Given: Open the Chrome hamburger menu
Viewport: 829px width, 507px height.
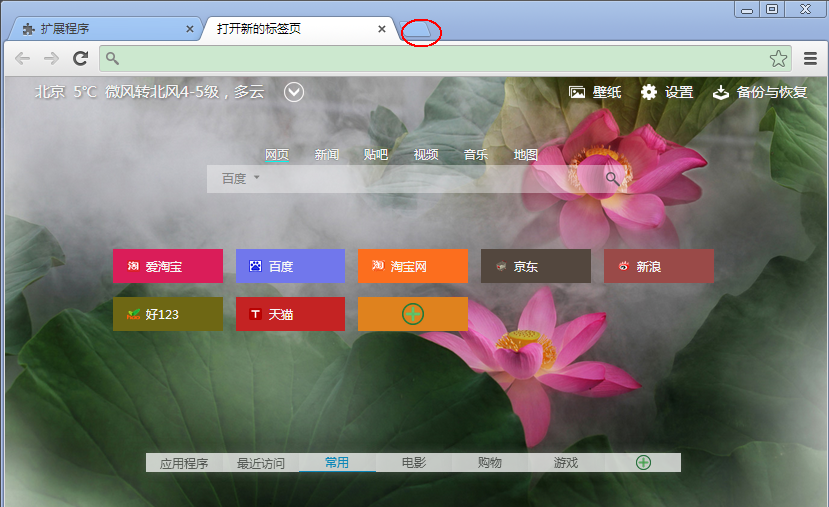Looking at the screenshot, I should click(810, 58).
